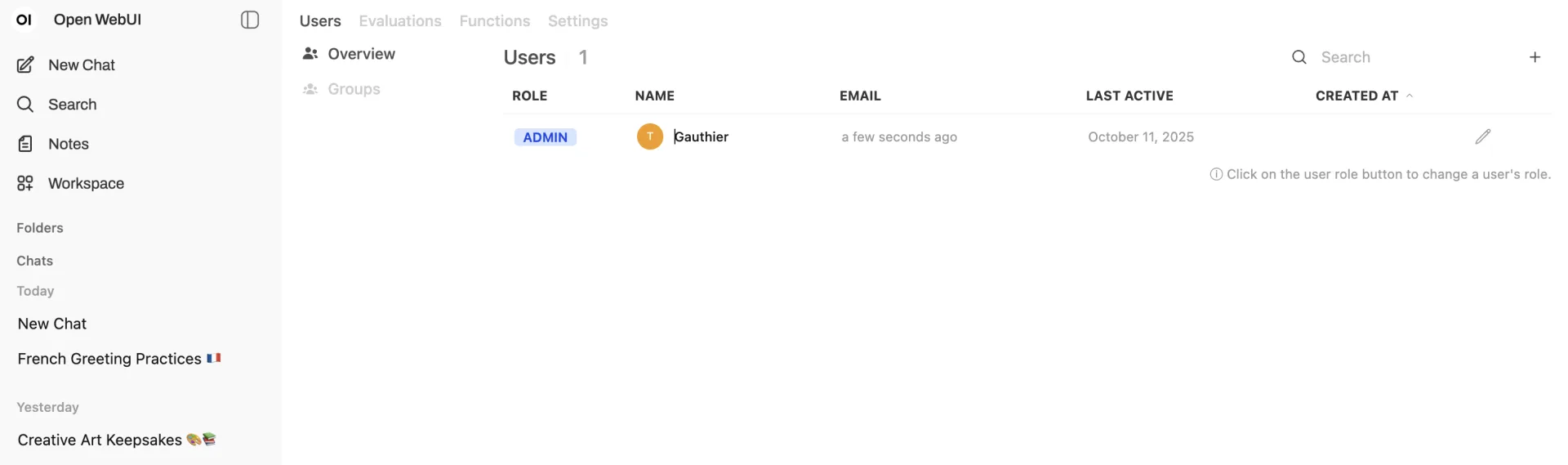Open the French Greeting Practices chat
The image size is (1568, 465).
(109, 359)
